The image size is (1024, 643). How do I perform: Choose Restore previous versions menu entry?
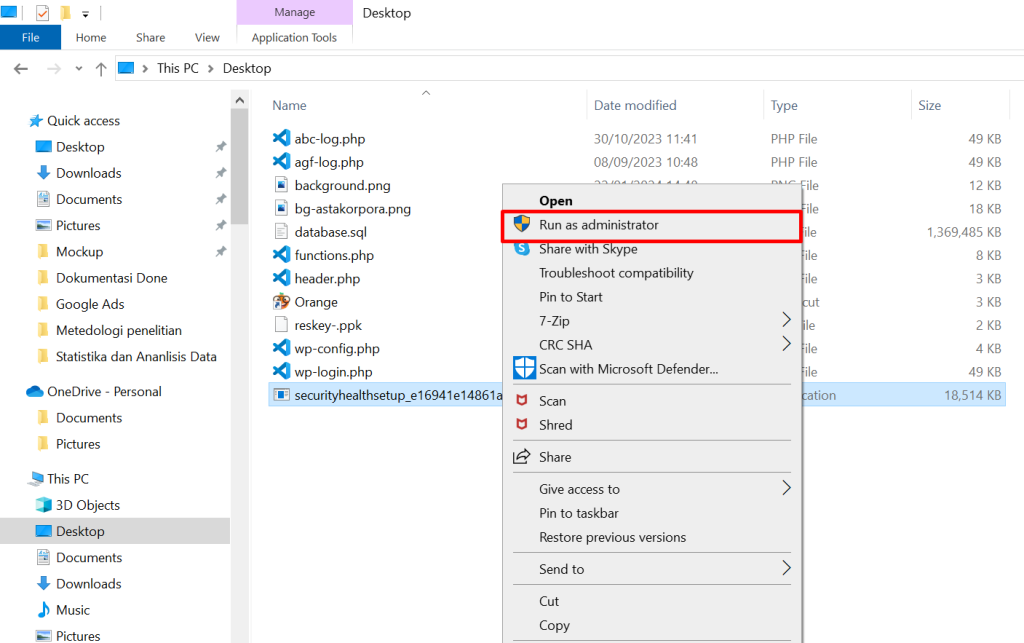[x=612, y=537]
